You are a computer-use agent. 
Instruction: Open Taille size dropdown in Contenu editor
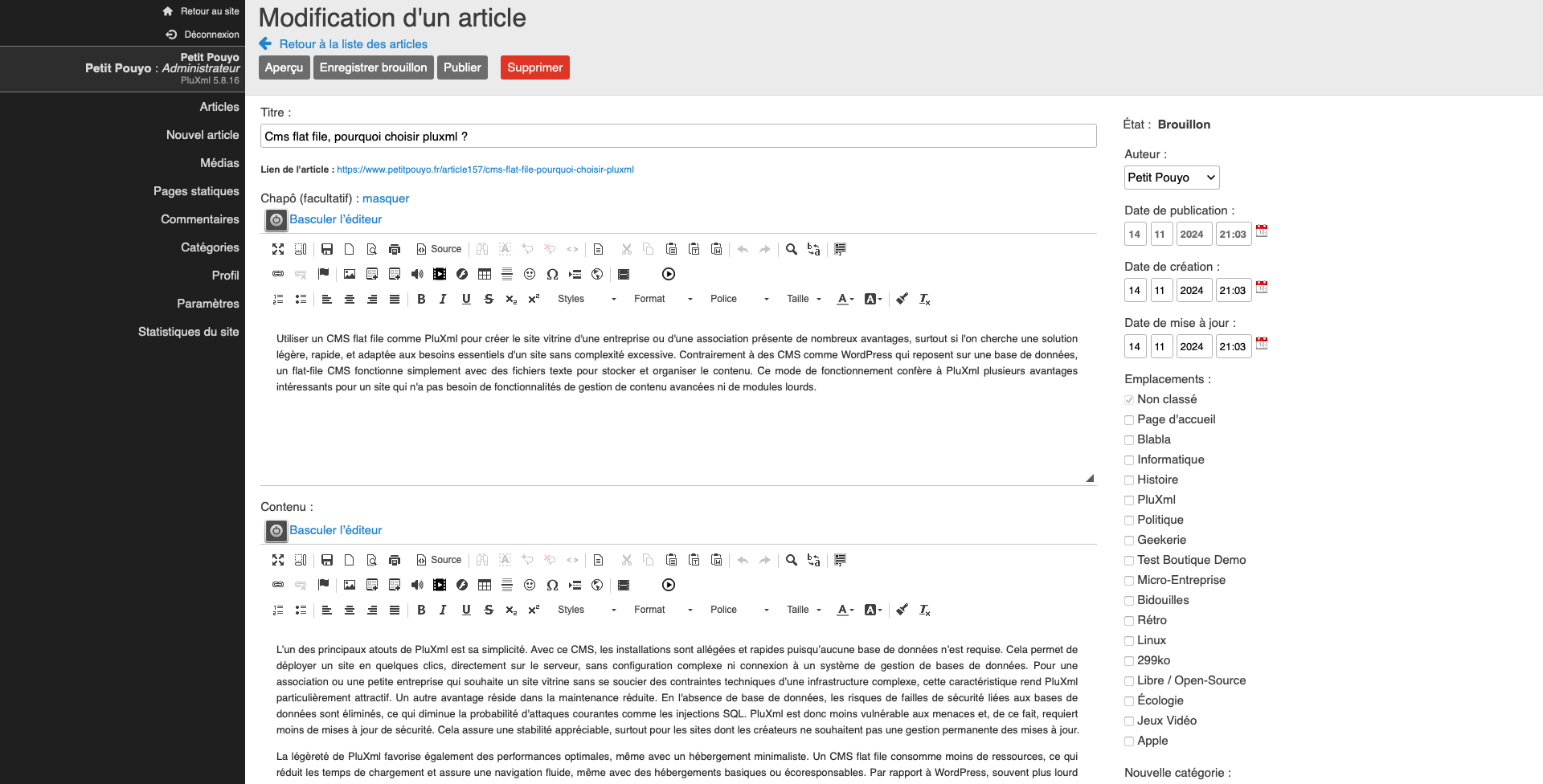[x=804, y=610]
